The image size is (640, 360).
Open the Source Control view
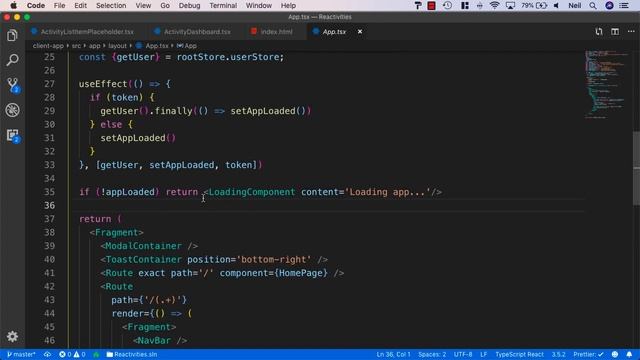point(13,85)
